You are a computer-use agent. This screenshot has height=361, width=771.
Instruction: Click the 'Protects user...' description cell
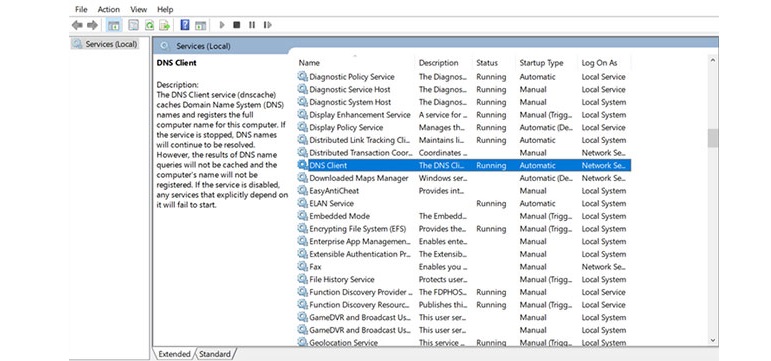[443, 279]
